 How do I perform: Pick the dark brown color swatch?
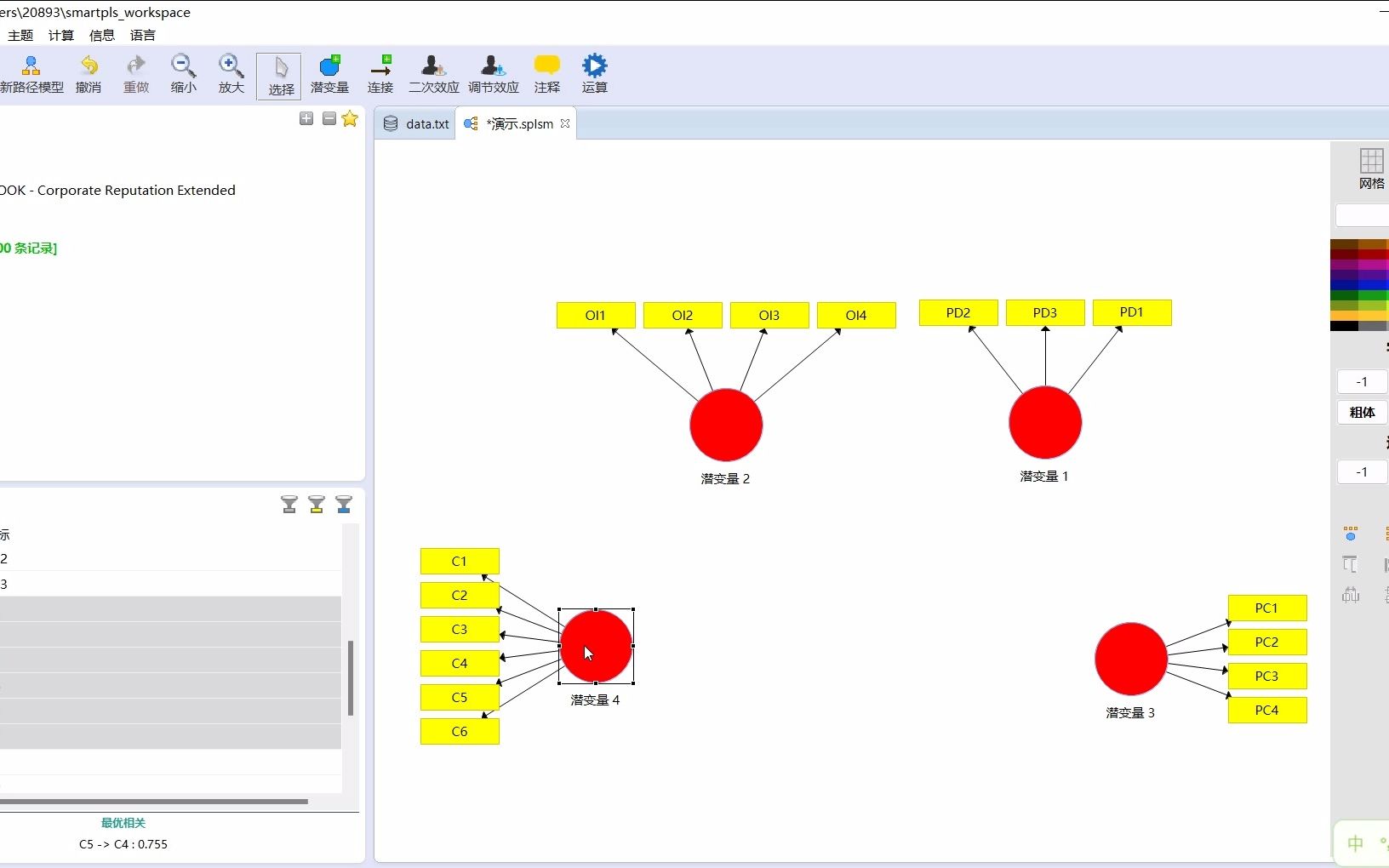1345,245
